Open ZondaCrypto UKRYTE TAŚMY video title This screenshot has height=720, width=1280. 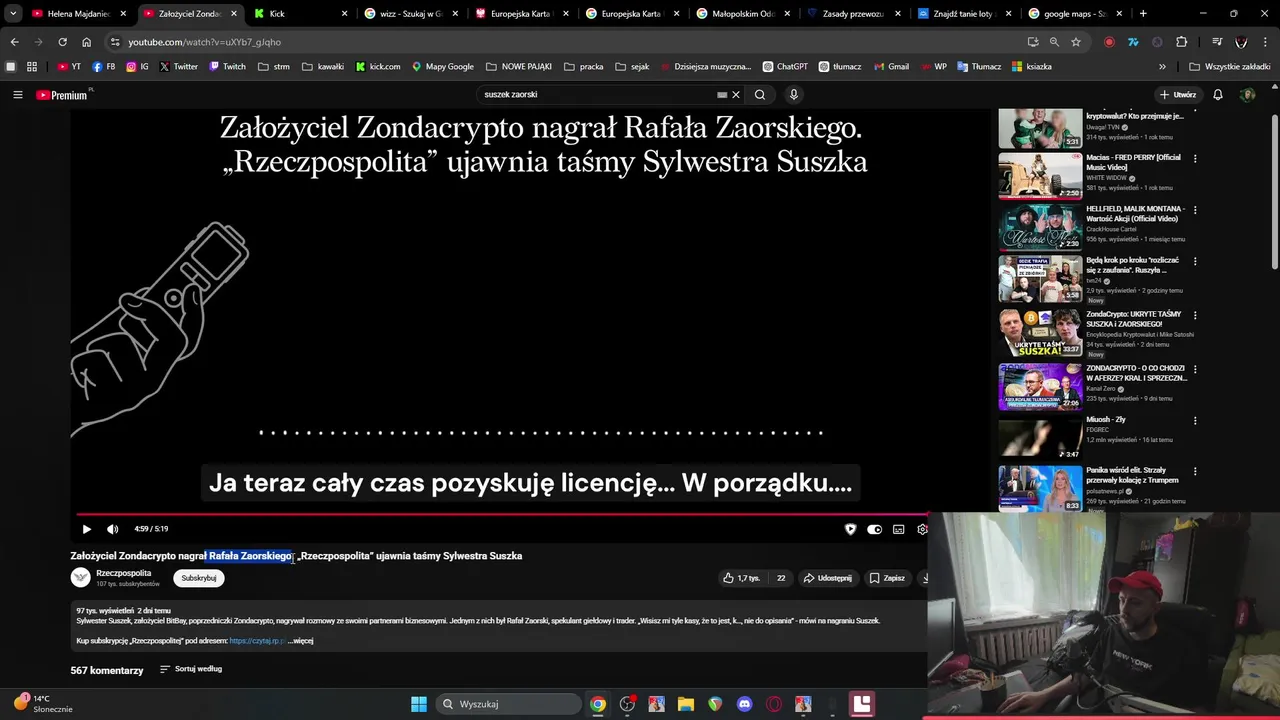(x=1134, y=319)
